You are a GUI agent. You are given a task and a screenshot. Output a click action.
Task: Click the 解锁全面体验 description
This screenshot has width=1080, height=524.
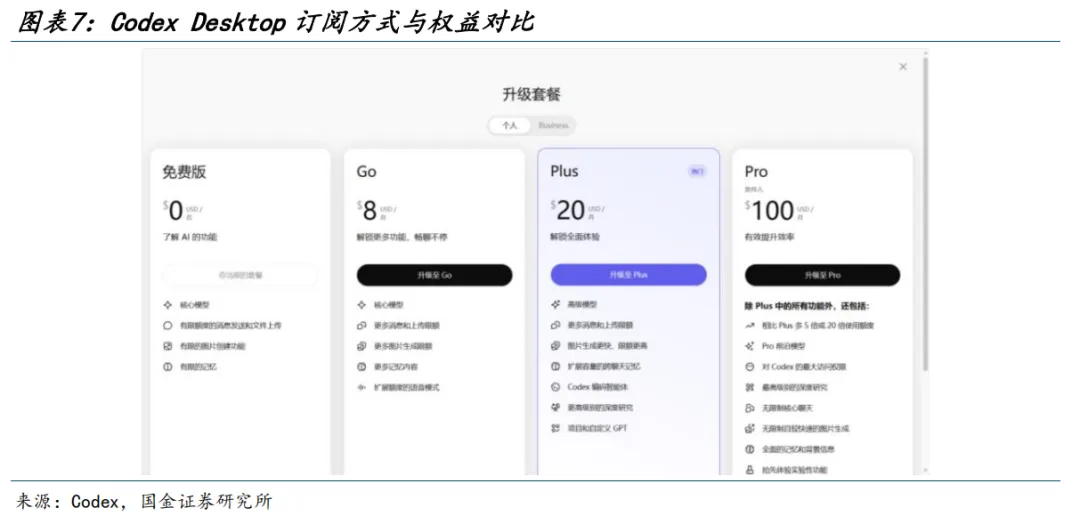[x=574, y=237]
